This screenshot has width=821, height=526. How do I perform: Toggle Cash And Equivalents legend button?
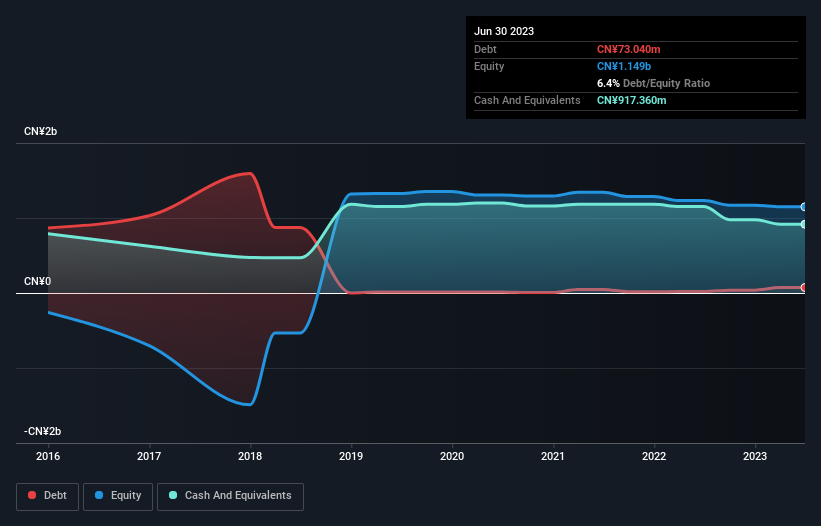pyautogui.click(x=230, y=496)
